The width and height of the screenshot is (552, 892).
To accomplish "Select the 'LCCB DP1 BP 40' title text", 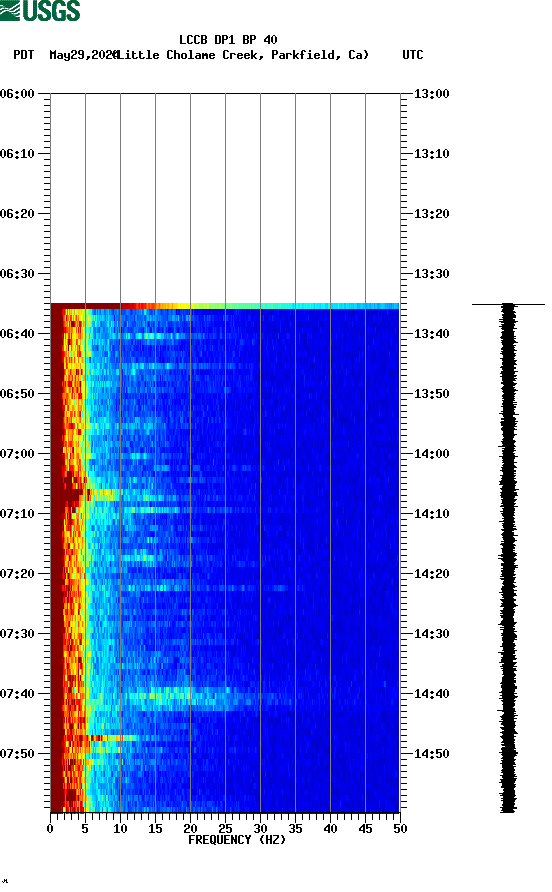I will [228, 40].
